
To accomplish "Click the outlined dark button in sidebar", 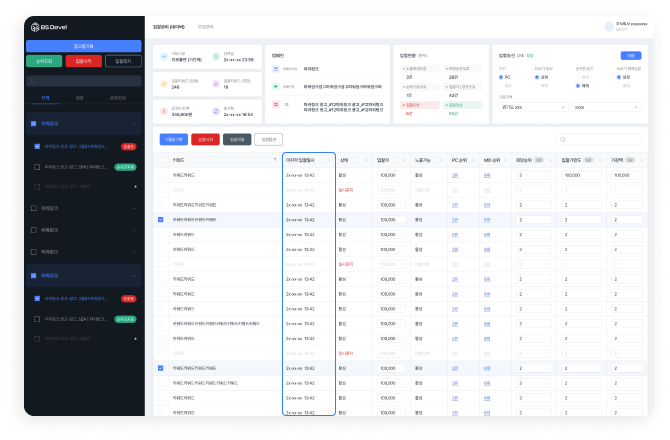I will click(x=123, y=61).
